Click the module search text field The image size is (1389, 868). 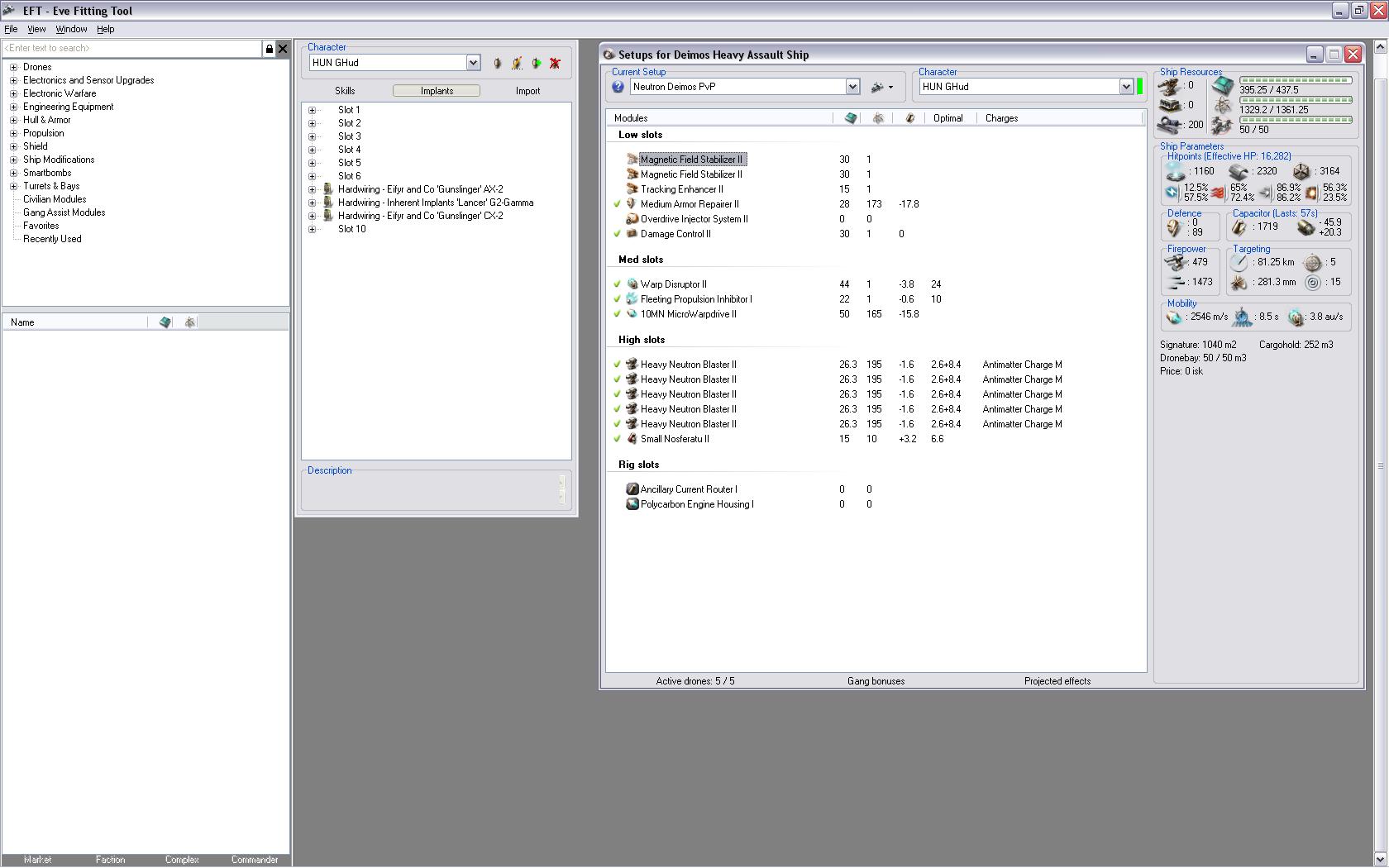(x=132, y=49)
